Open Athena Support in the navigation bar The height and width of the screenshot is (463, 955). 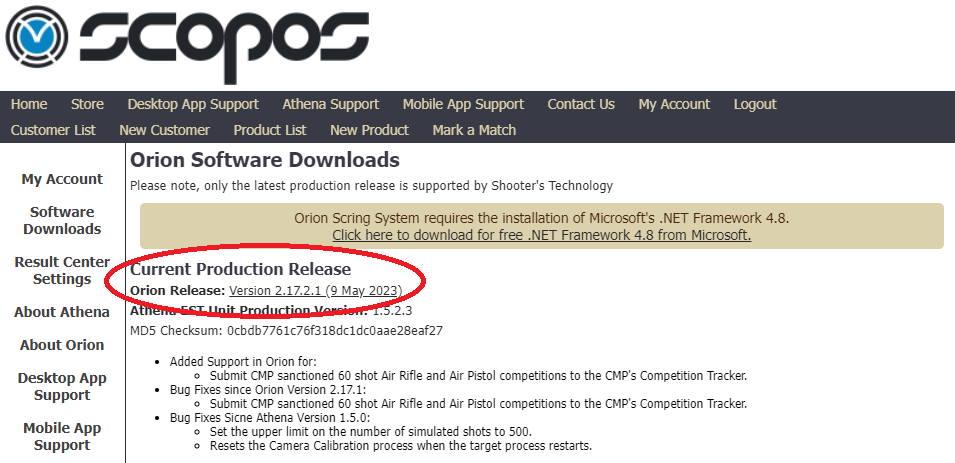click(331, 104)
